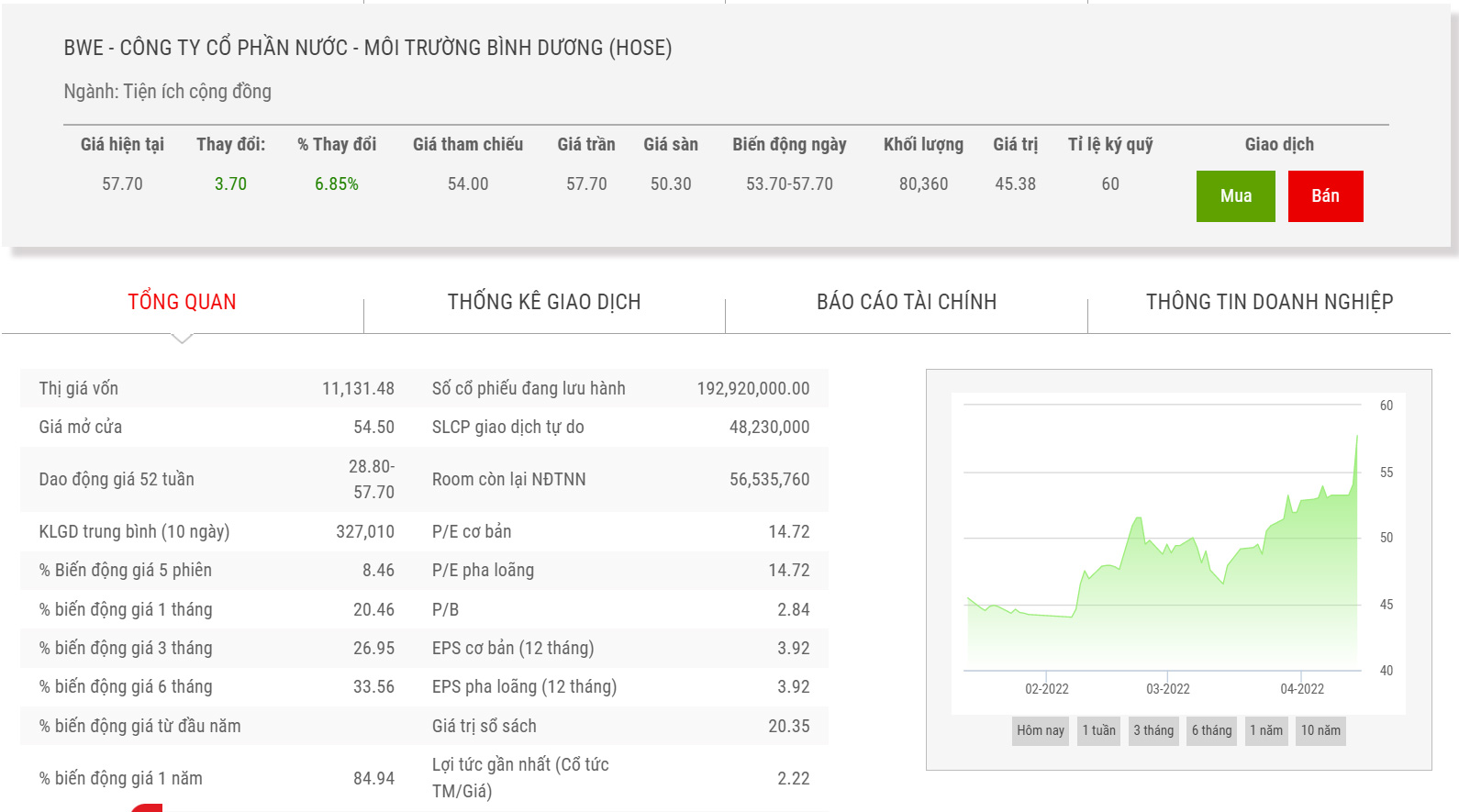Go to Thông Tin Doanh Nghiệp tab
Viewport: 1459px width, 812px height.
1269,302
